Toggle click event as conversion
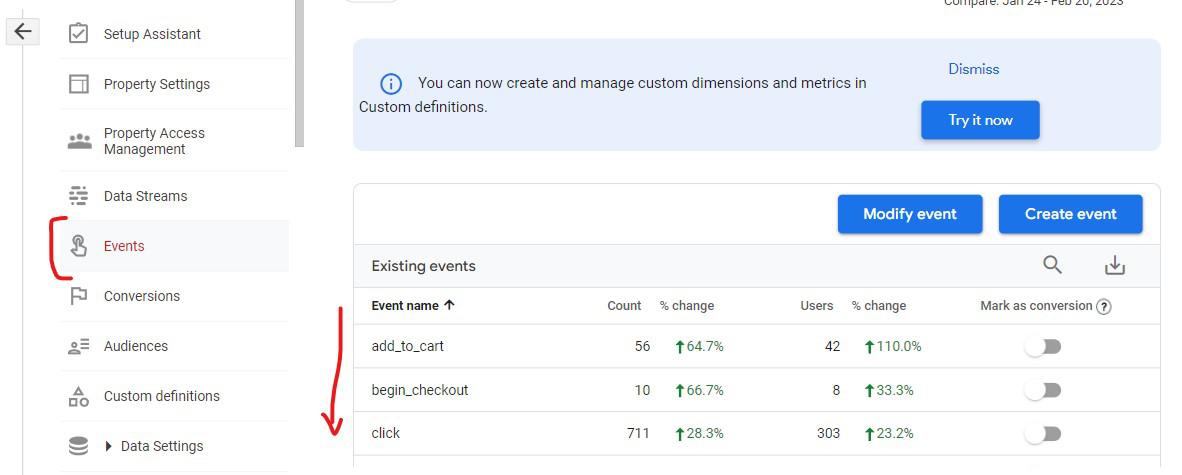1182x475 pixels. pos(1042,433)
